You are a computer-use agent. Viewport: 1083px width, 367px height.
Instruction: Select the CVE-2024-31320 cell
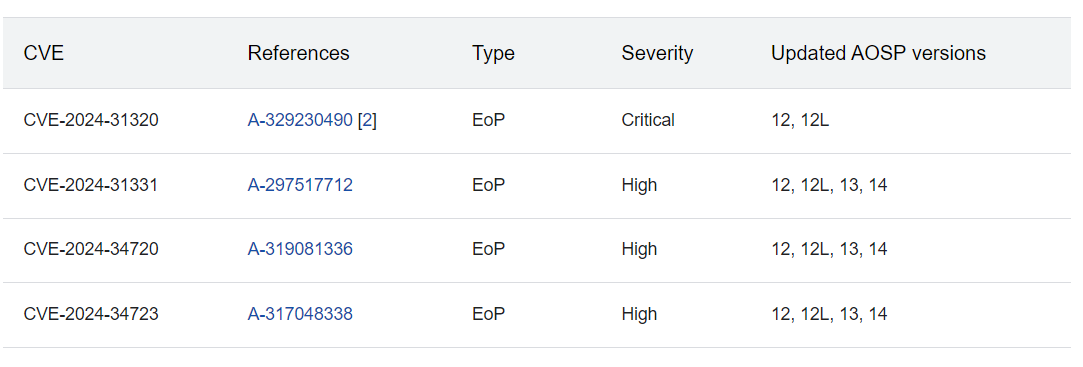[x=91, y=120]
